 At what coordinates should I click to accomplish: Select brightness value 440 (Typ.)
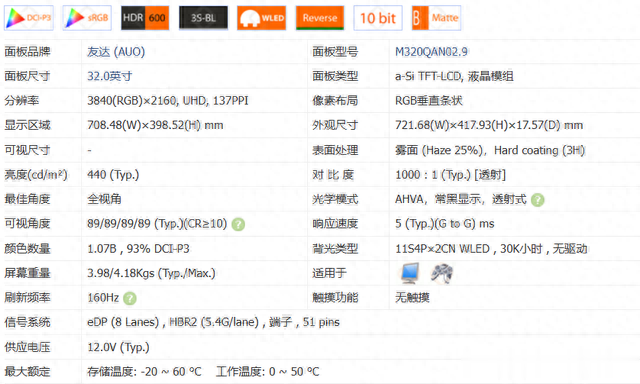pyautogui.click(x=113, y=175)
